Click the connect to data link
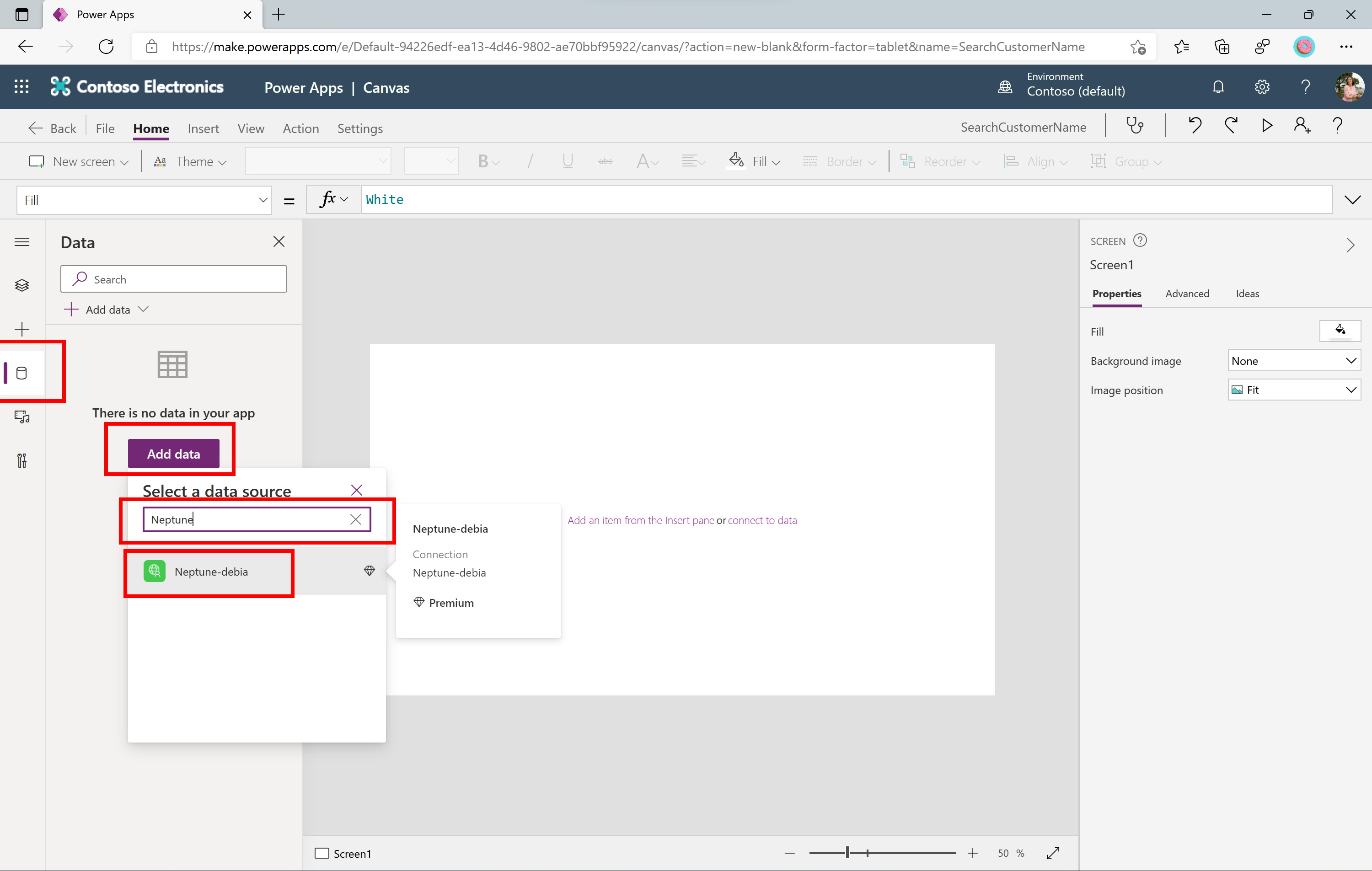1372x871 pixels. point(762,520)
